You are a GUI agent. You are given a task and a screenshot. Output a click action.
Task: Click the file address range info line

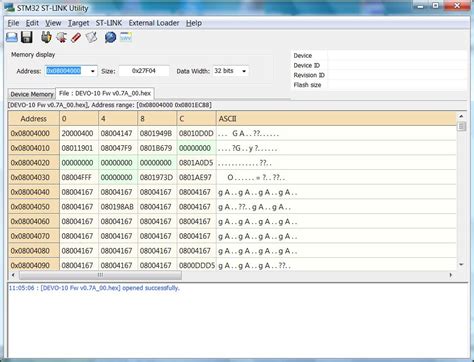click(110, 105)
